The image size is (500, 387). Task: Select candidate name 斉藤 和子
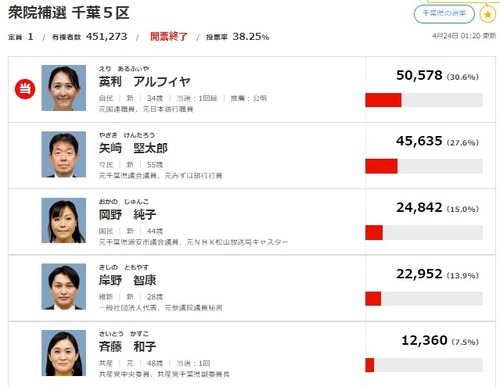click(127, 347)
